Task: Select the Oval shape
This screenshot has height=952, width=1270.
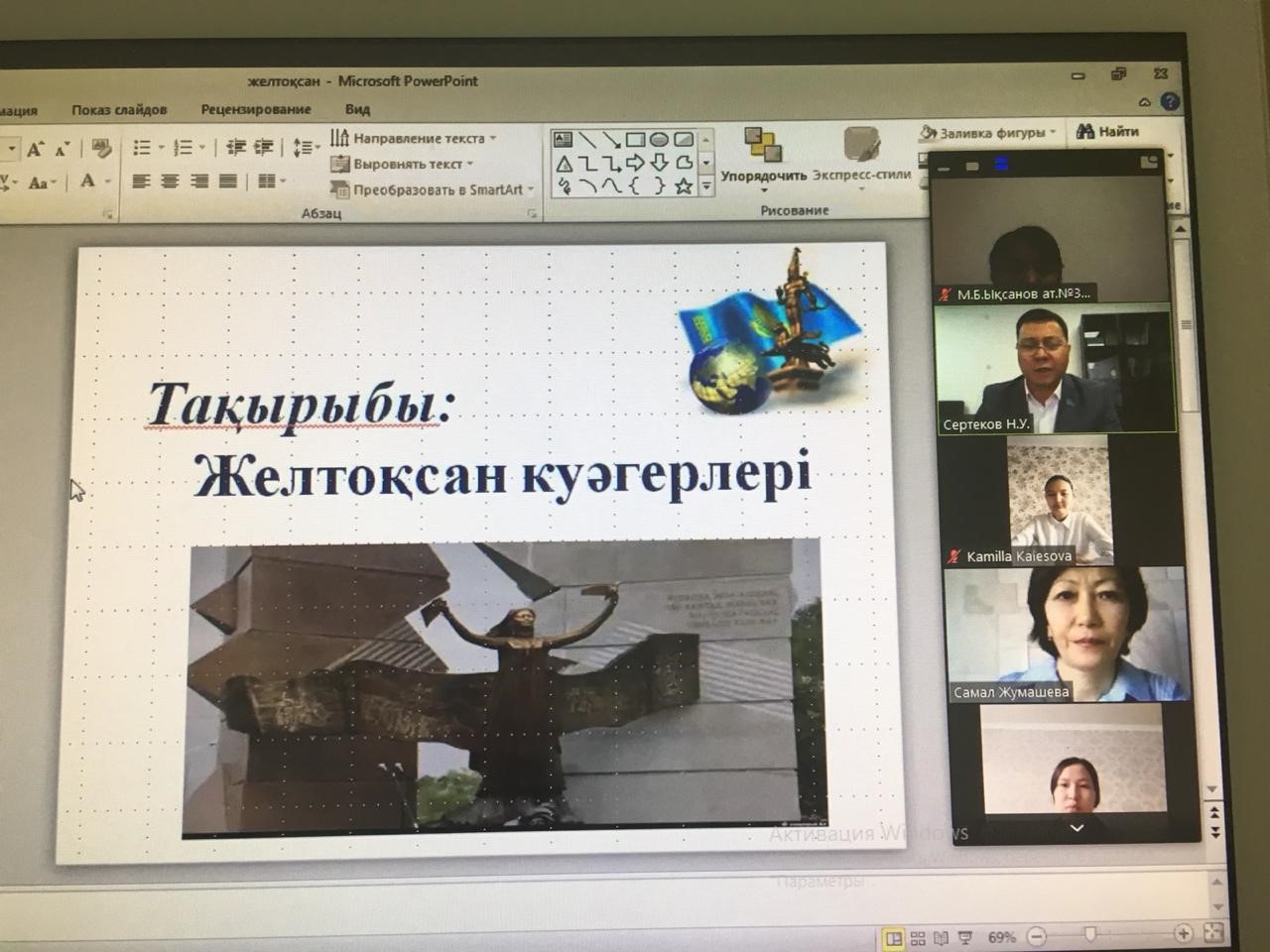Action: coord(659,140)
